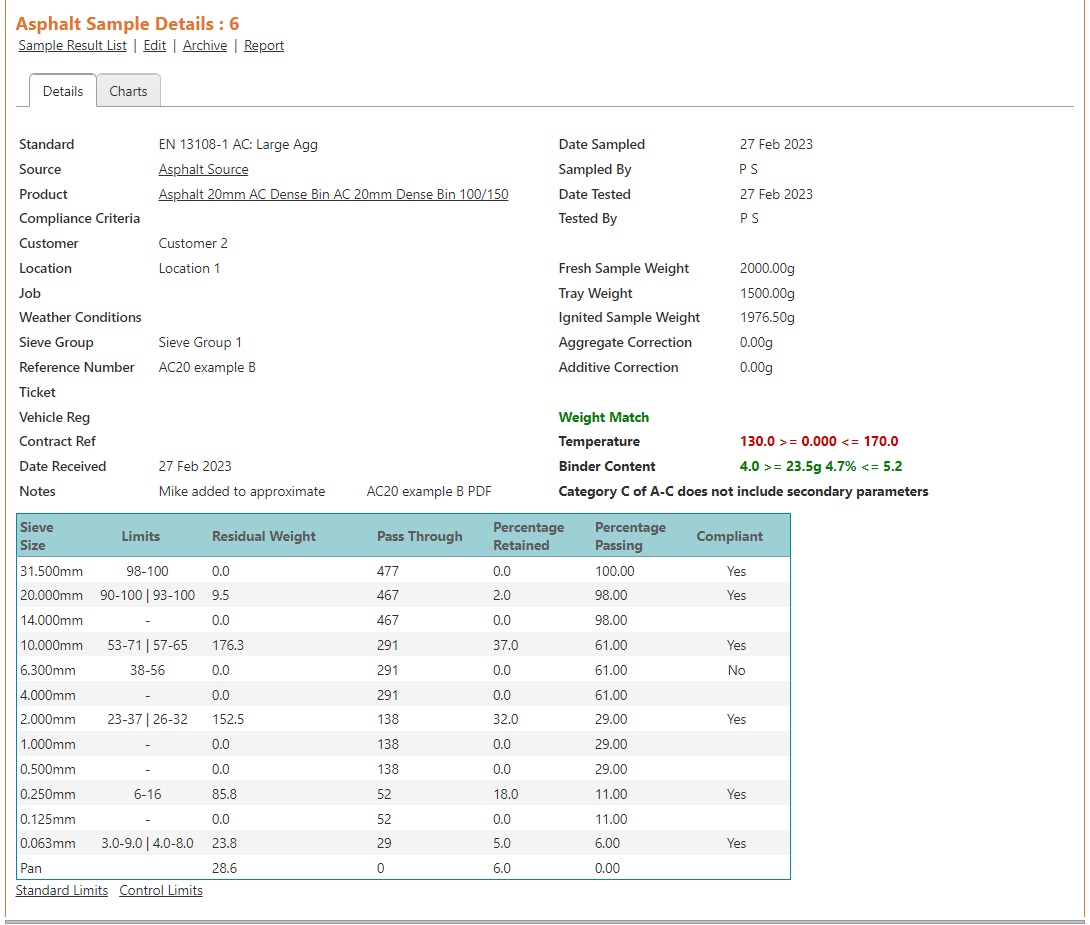Show the Control Limits

(x=161, y=891)
